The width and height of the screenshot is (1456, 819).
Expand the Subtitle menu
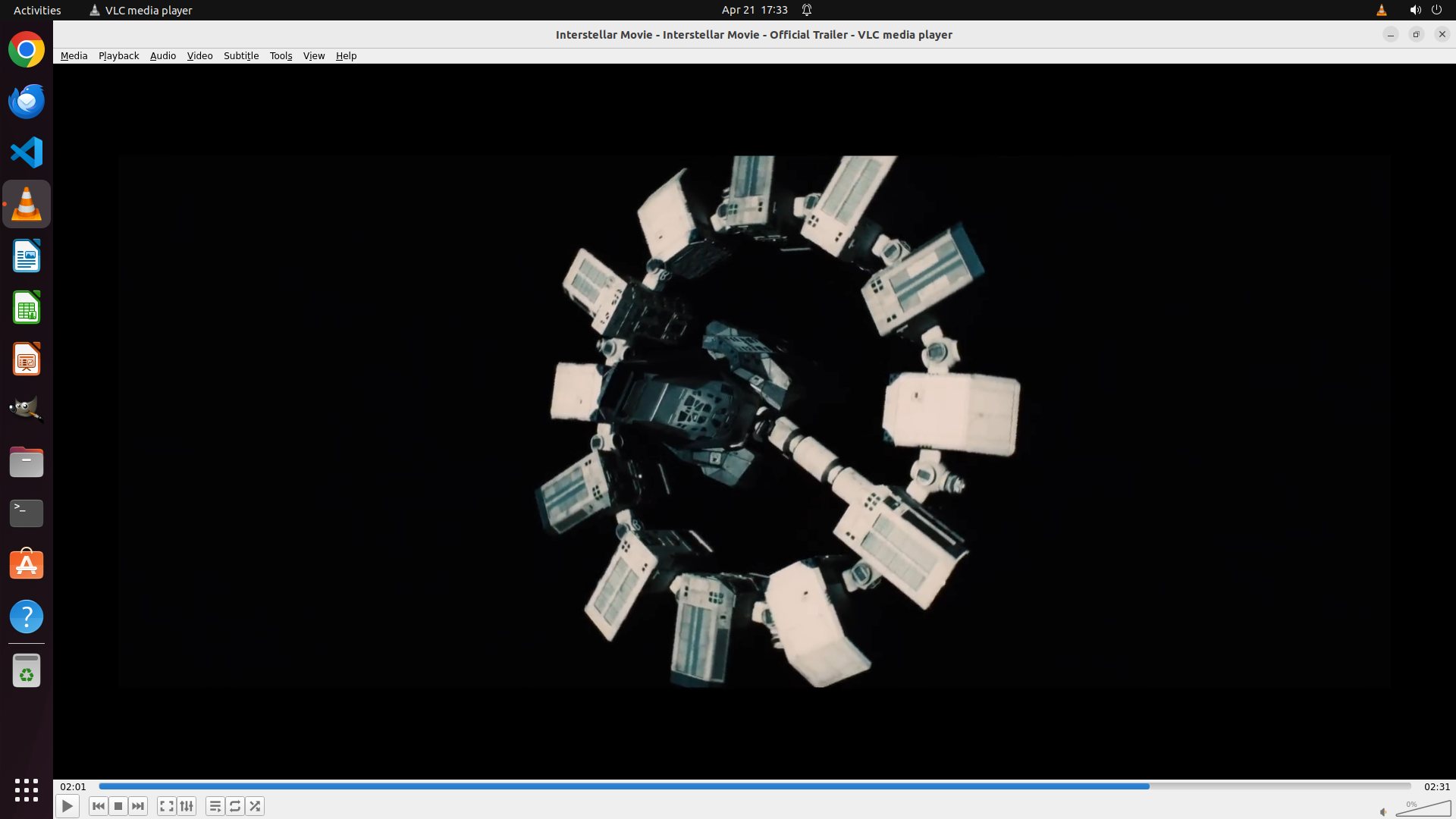click(241, 55)
